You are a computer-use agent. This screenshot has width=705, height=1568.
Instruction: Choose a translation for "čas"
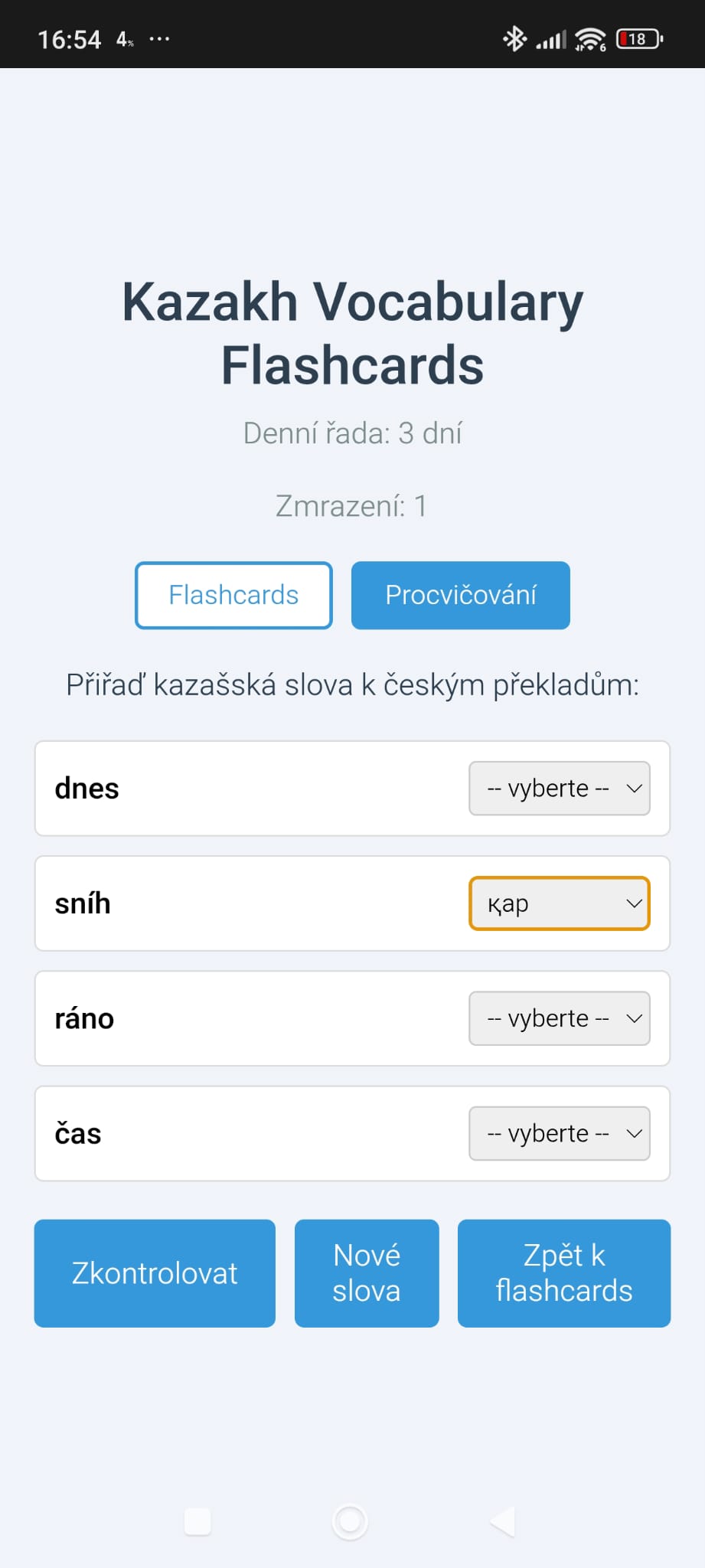click(x=559, y=1133)
